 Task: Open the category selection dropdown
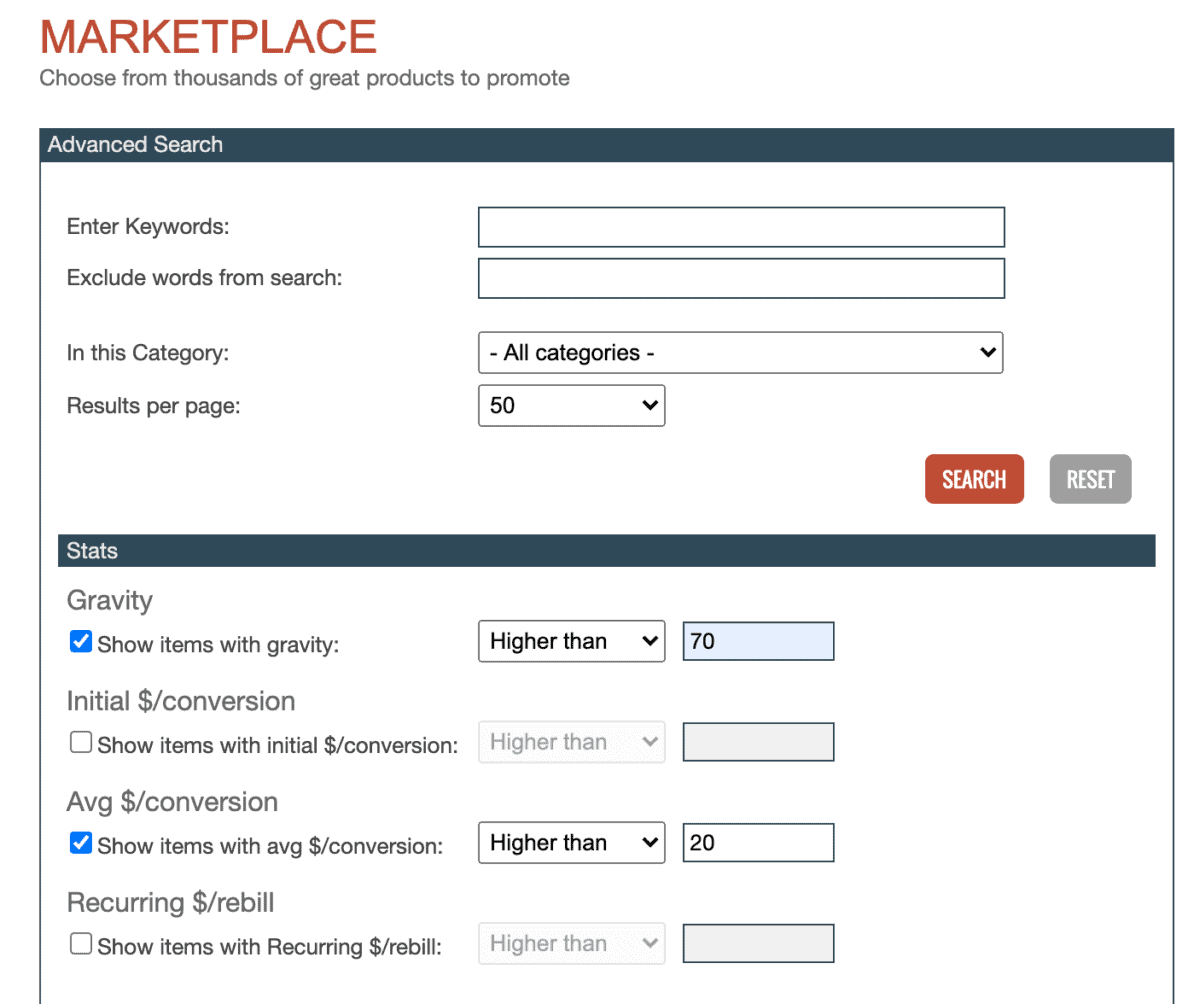pyautogui.click(x=740, y=352)
